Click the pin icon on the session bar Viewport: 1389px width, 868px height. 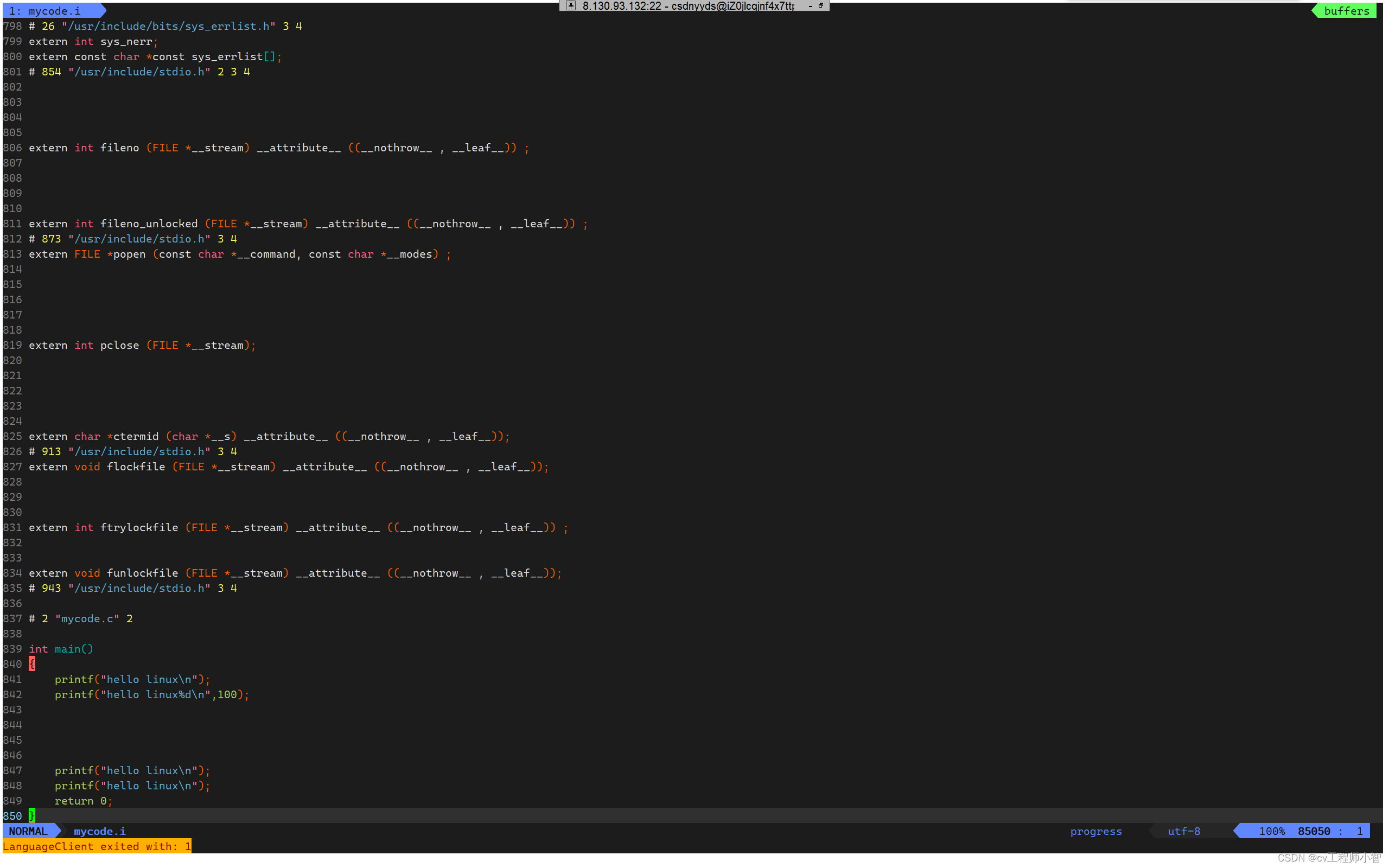(571, 6)
